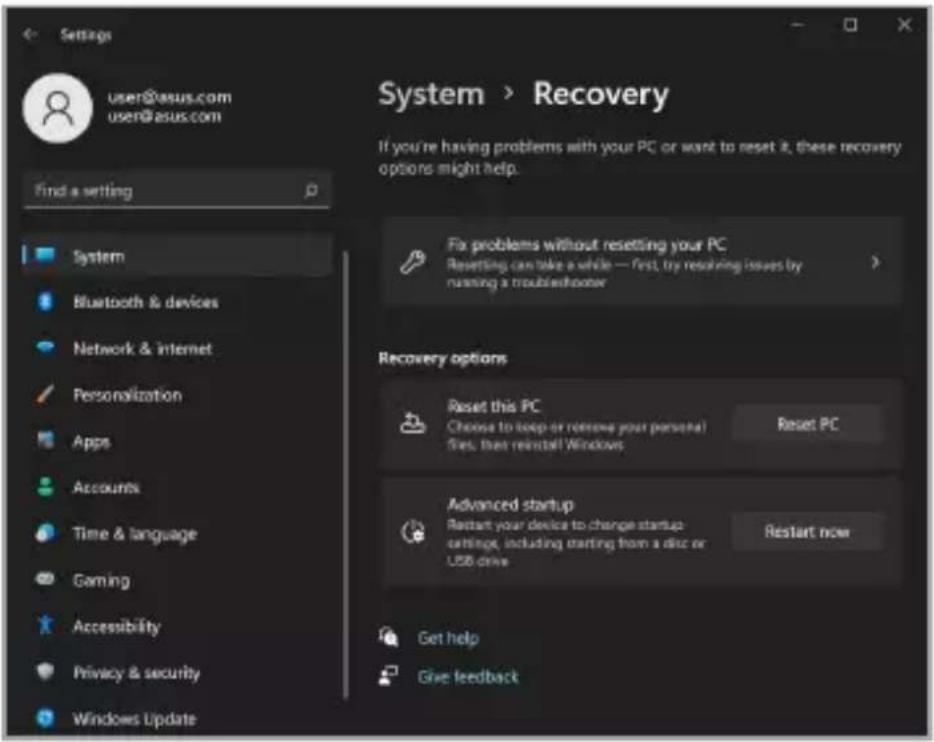Click System in the breadcrumb
Viewport: 934px width, 742px height.
coord(432,94)
